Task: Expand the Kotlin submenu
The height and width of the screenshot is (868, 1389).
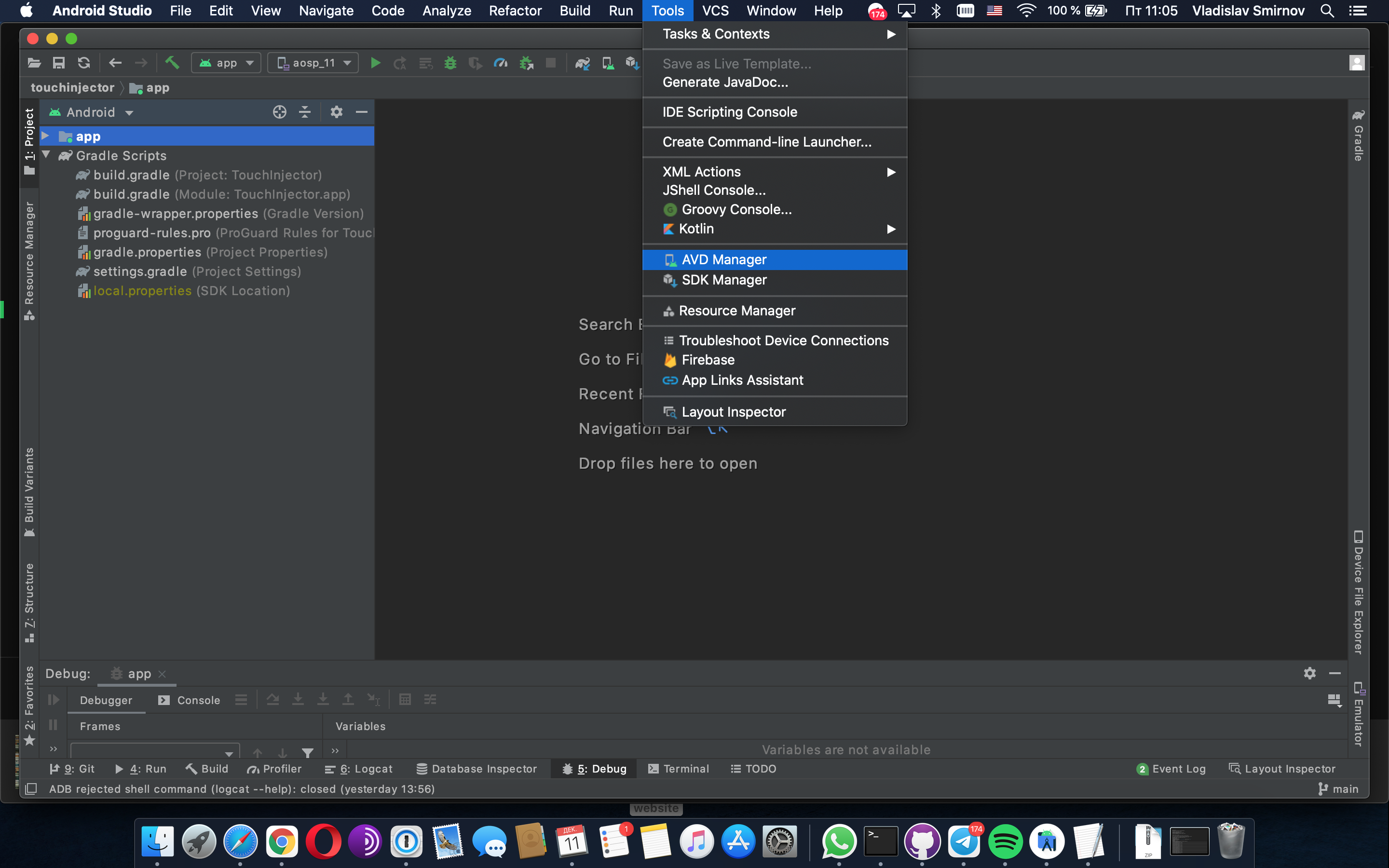Action: [775, 229]
